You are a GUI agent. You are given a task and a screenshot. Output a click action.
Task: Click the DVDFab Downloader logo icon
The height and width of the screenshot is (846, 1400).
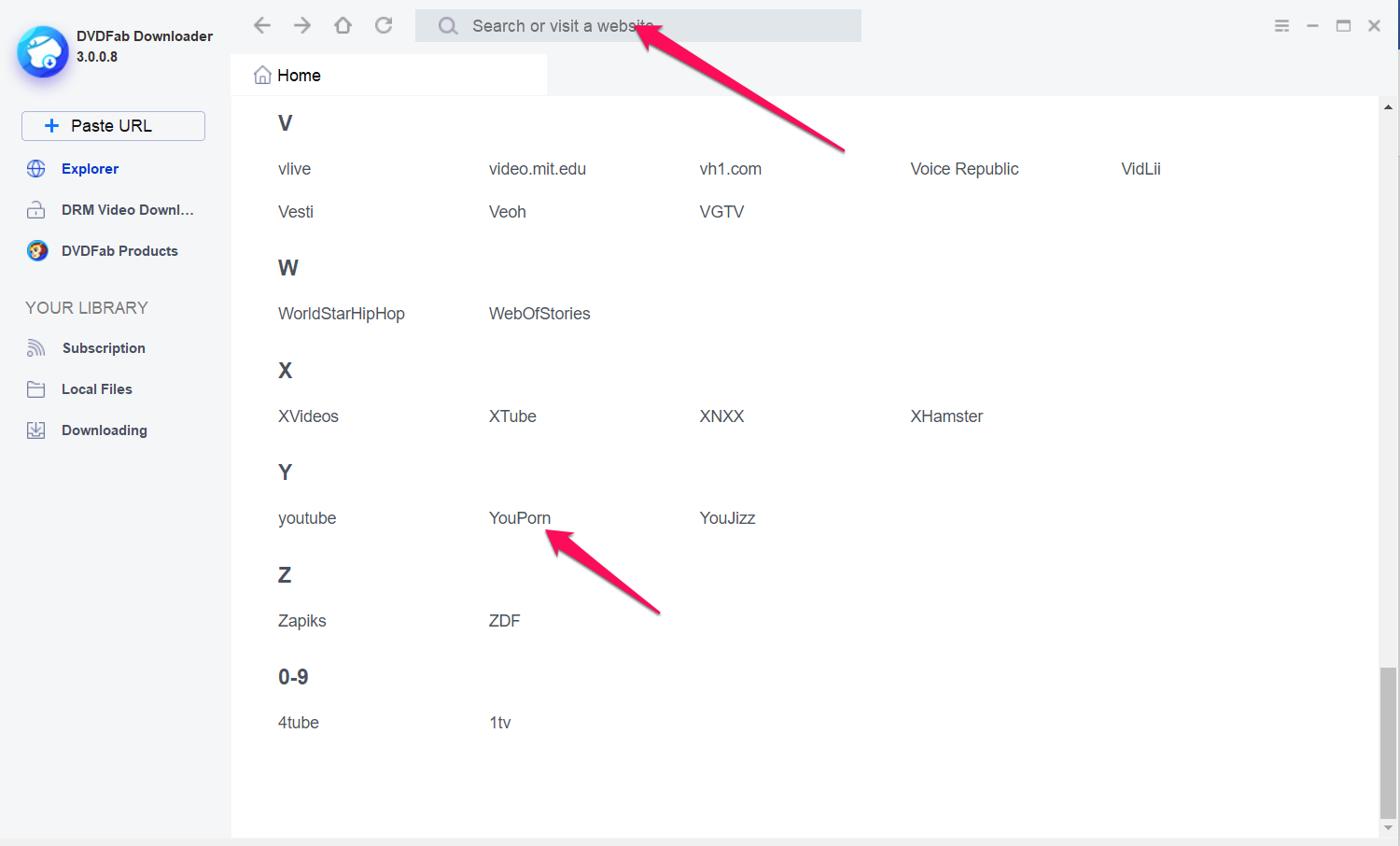coord(43,51)
